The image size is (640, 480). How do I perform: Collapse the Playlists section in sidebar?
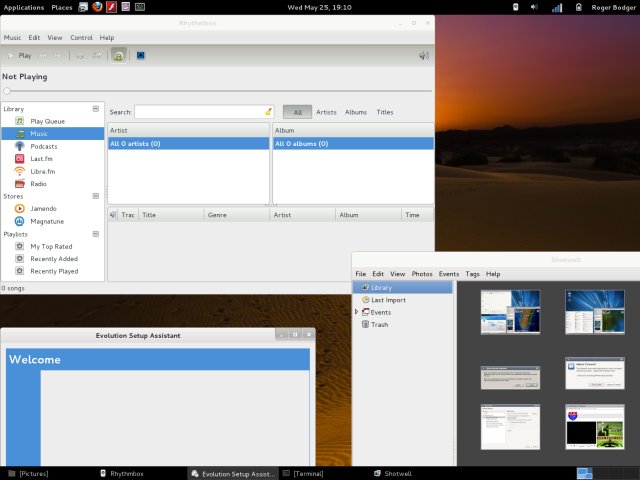click(96, 233)
